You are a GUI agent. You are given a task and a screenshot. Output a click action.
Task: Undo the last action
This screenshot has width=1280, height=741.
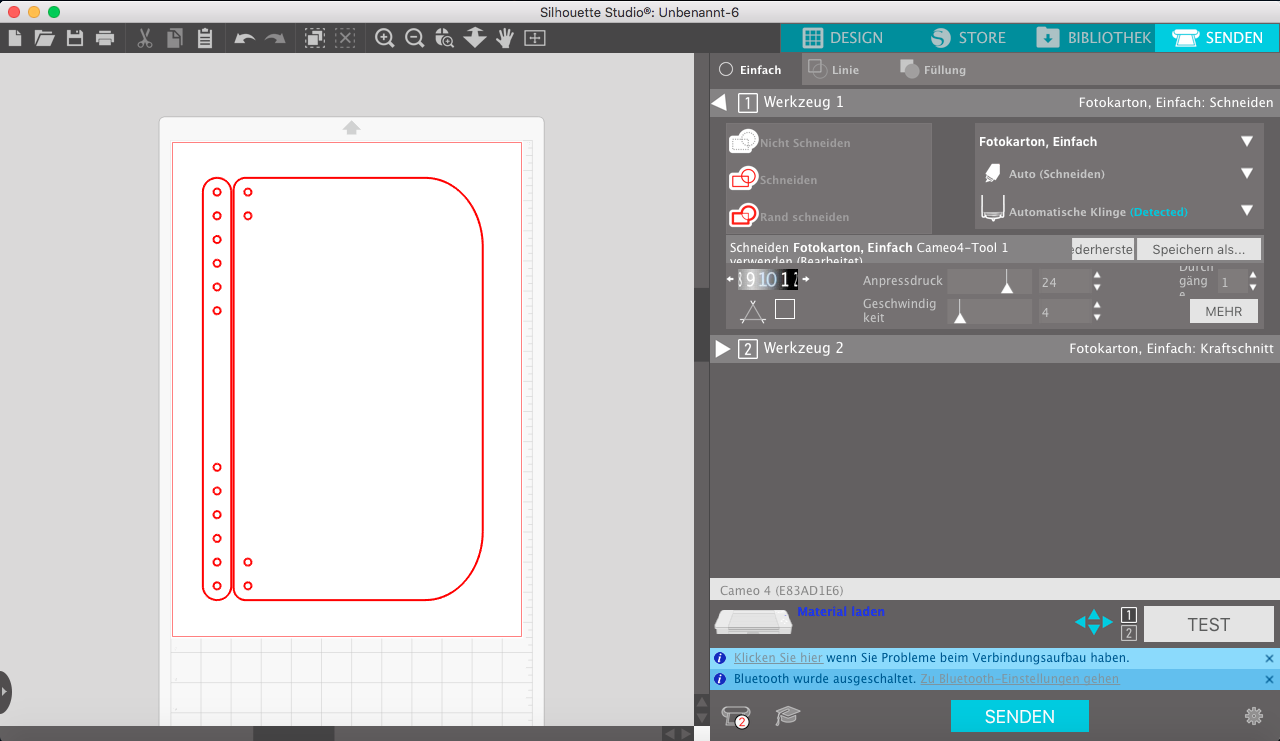245,39
